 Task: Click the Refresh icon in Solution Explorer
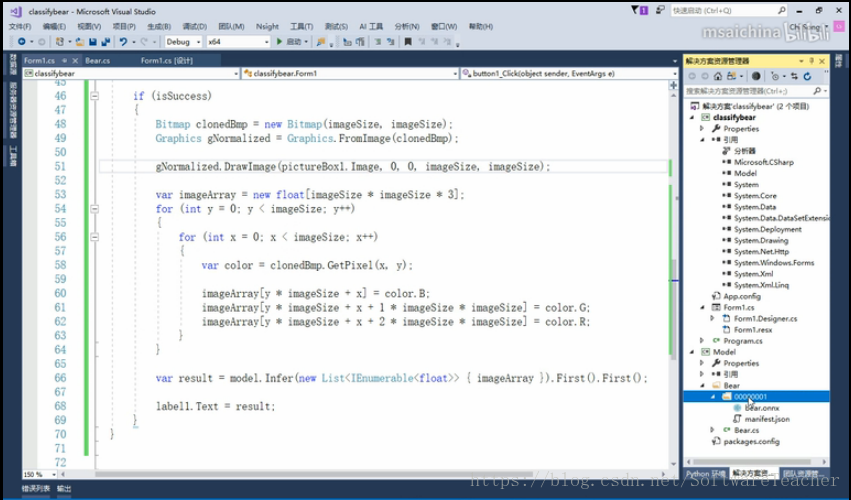pyautogui.click(x=807, y=77)
